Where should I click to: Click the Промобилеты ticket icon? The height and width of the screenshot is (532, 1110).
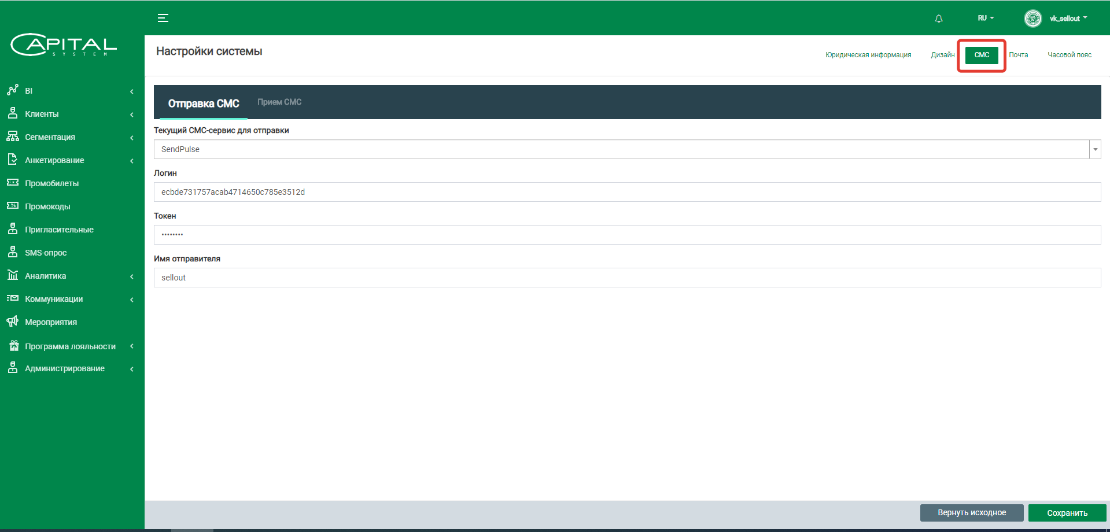pos(11,183)
